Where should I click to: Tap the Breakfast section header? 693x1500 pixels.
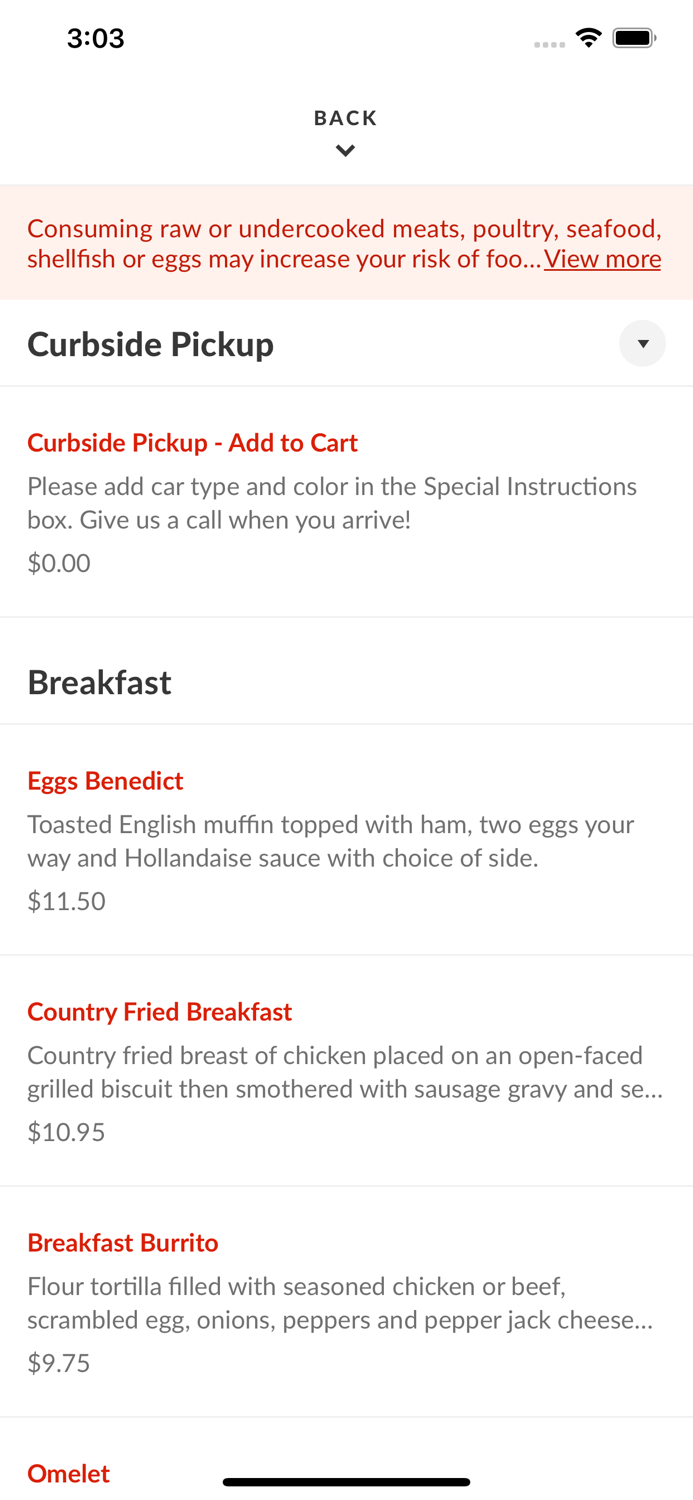[99, 683]
